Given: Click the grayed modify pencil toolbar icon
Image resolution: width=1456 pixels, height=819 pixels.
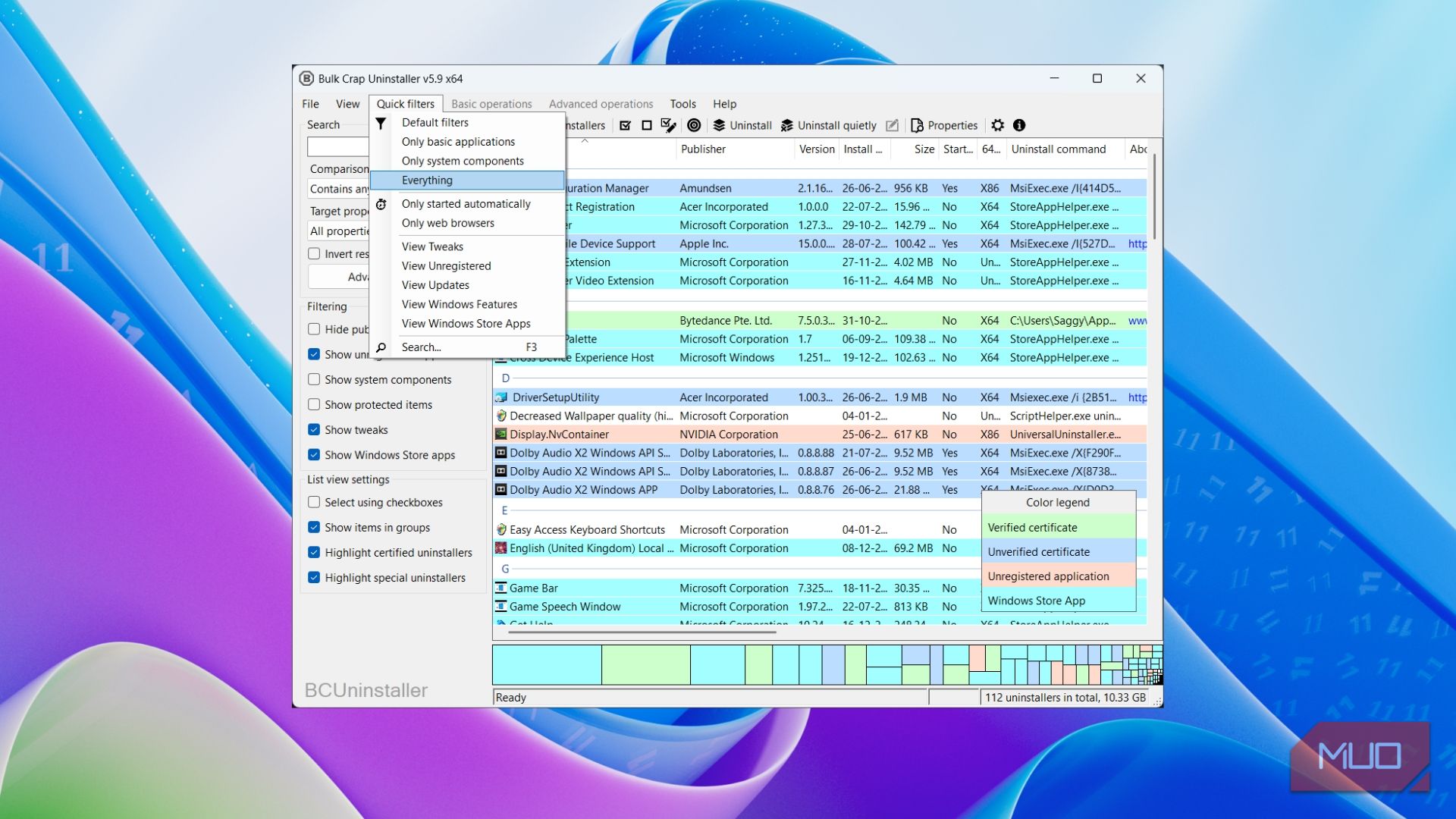Looking at the screenshot, I should coord(893,126).
